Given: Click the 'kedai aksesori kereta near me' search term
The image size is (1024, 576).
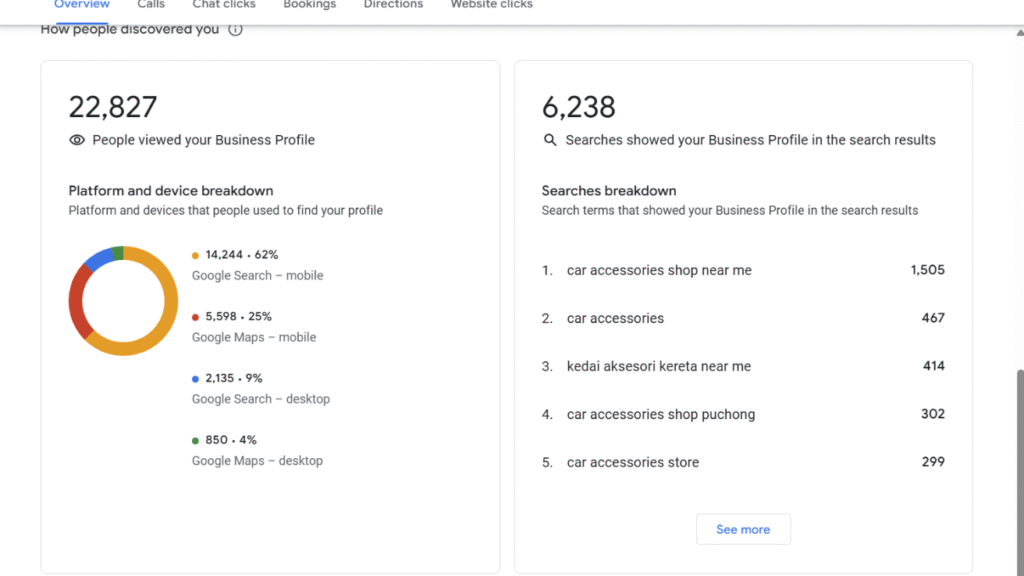Looking at the screenshot, I should (x=658, y=366).
